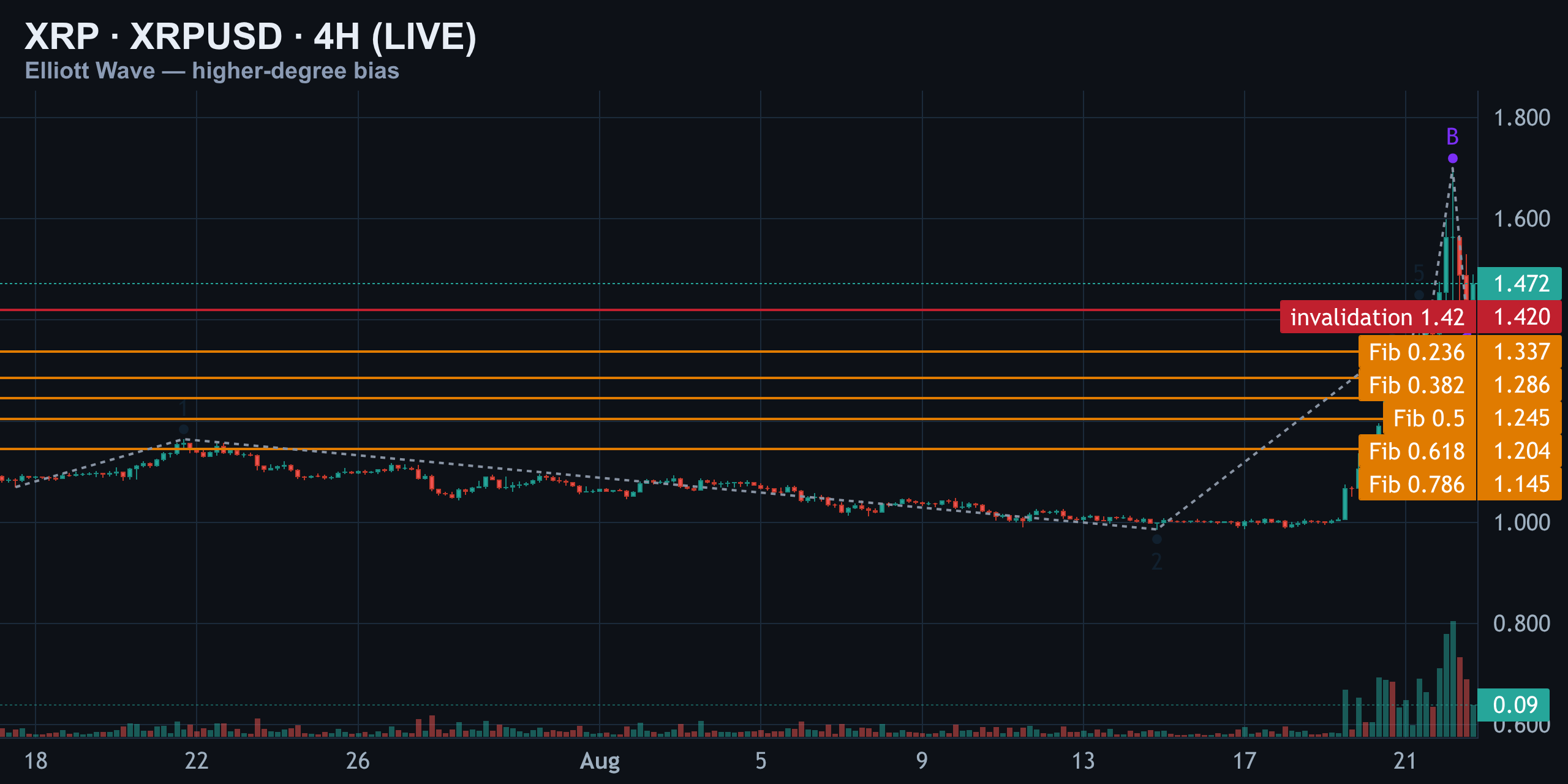1568x784 pixels.
Task: Click the 1.600 price axis label
Action: pos(1521,219)
